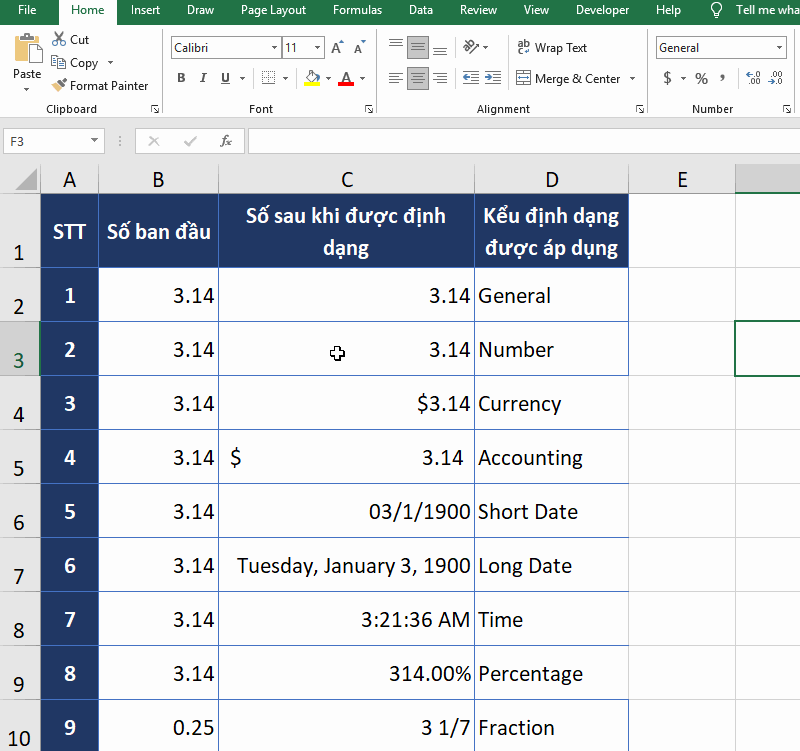Increase font size with large A
The image size is (800, 751).
337,48
